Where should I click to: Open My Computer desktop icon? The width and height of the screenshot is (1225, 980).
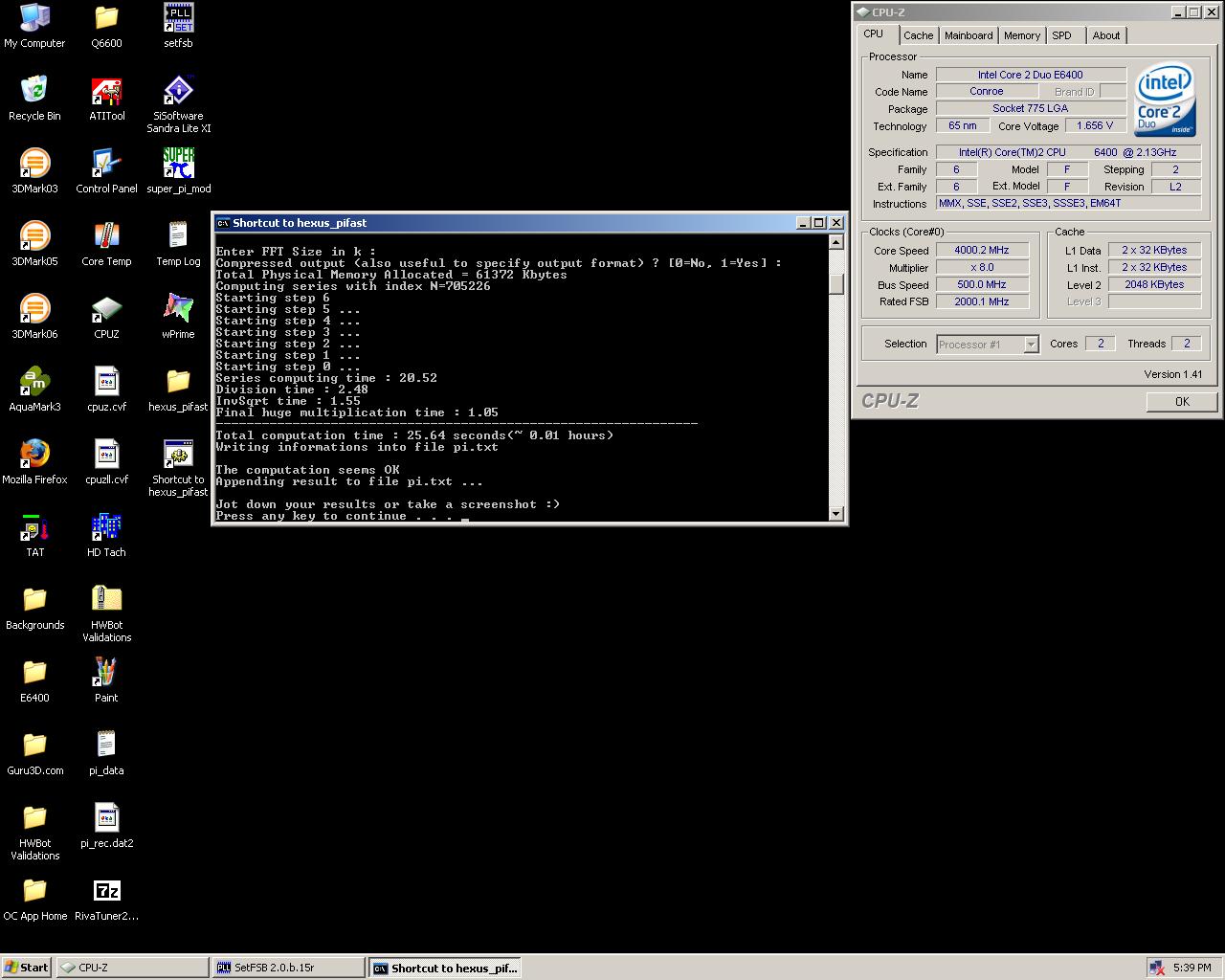coord(34,26)
